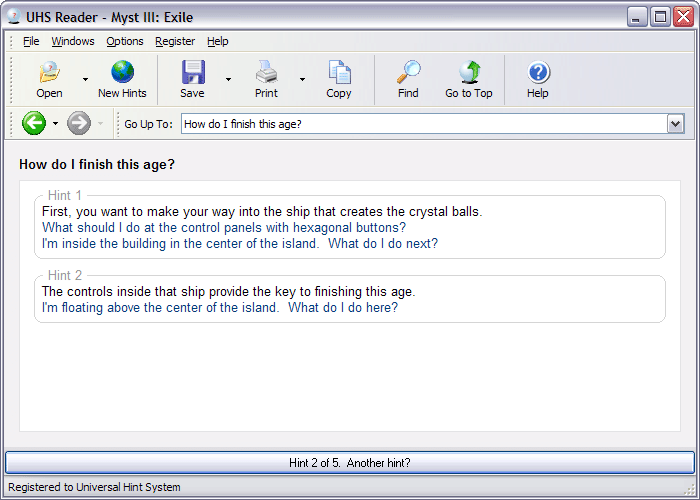Screen dimensions: 700x500
Task: Click the Save floppy disk icon
Action: [x=193, y=72]
